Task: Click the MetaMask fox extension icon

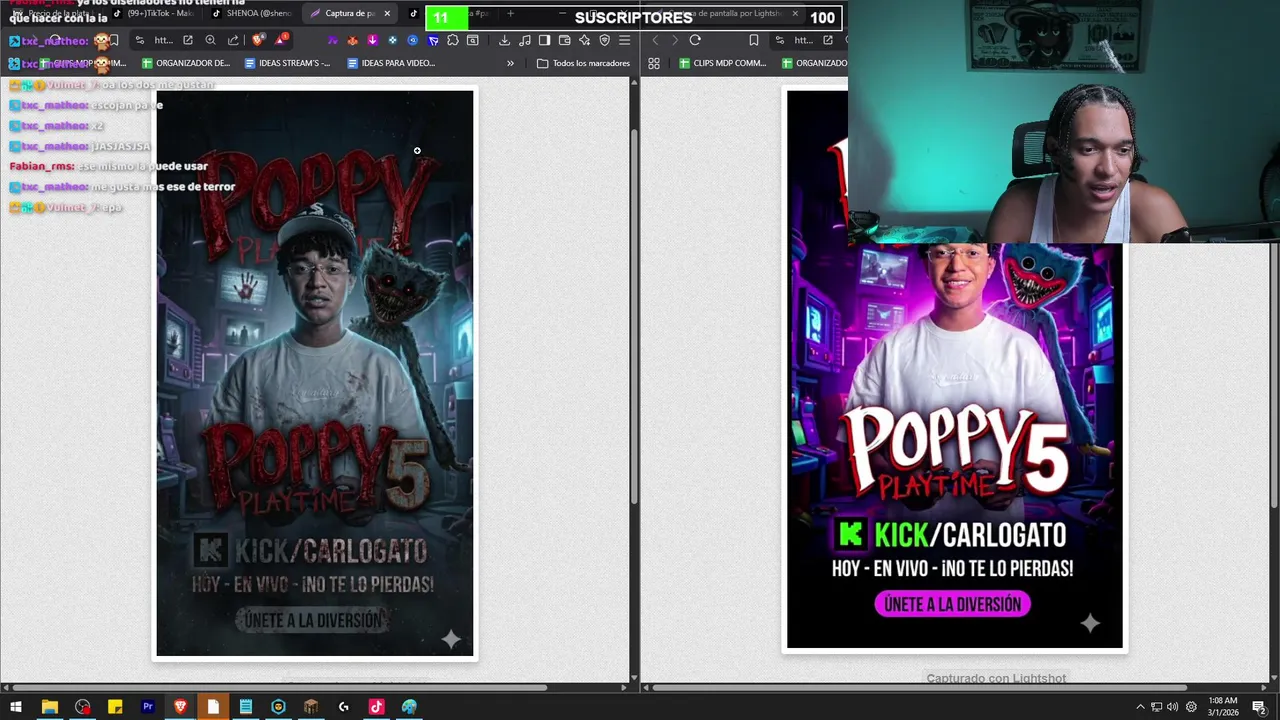Action: click(x=352, y=40)
